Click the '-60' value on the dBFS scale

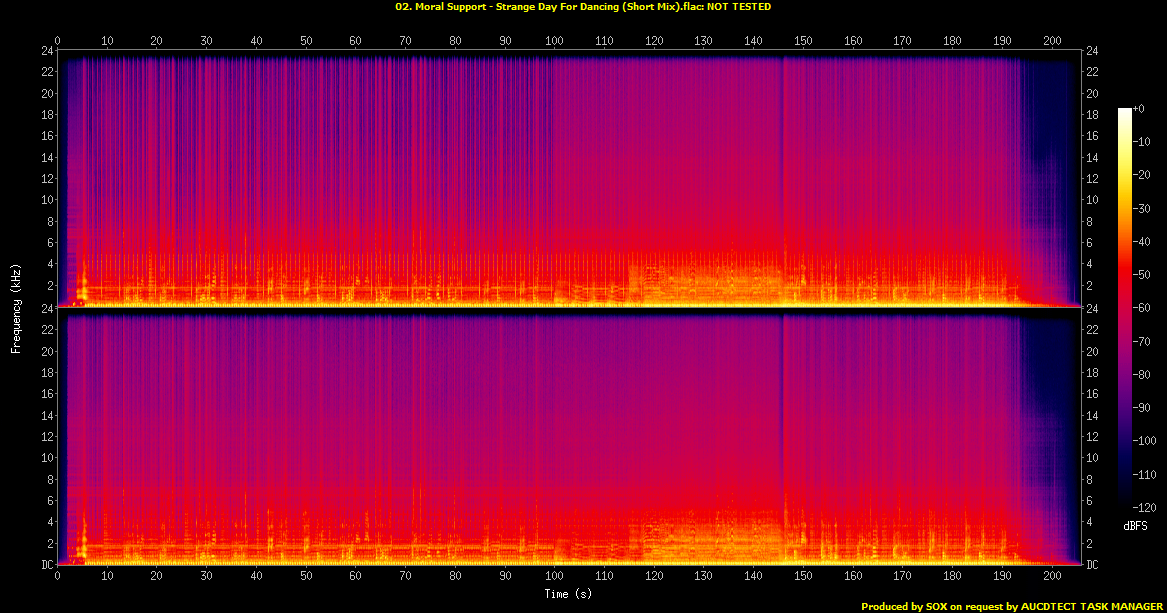1142,308
